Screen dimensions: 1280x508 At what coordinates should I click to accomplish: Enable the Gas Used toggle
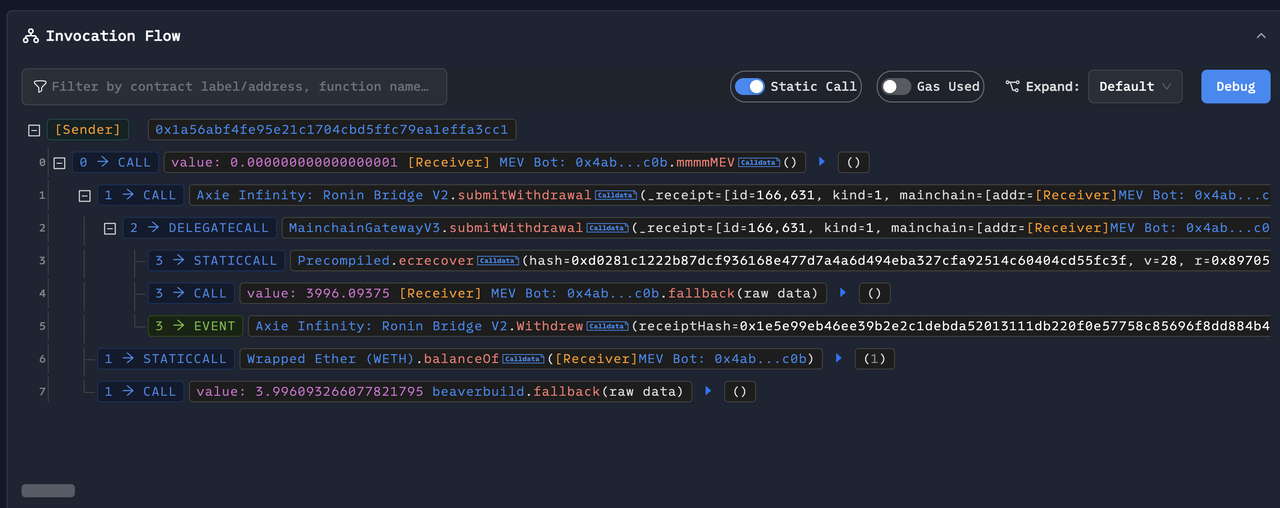pyautogui.click(x=897, y=87)
